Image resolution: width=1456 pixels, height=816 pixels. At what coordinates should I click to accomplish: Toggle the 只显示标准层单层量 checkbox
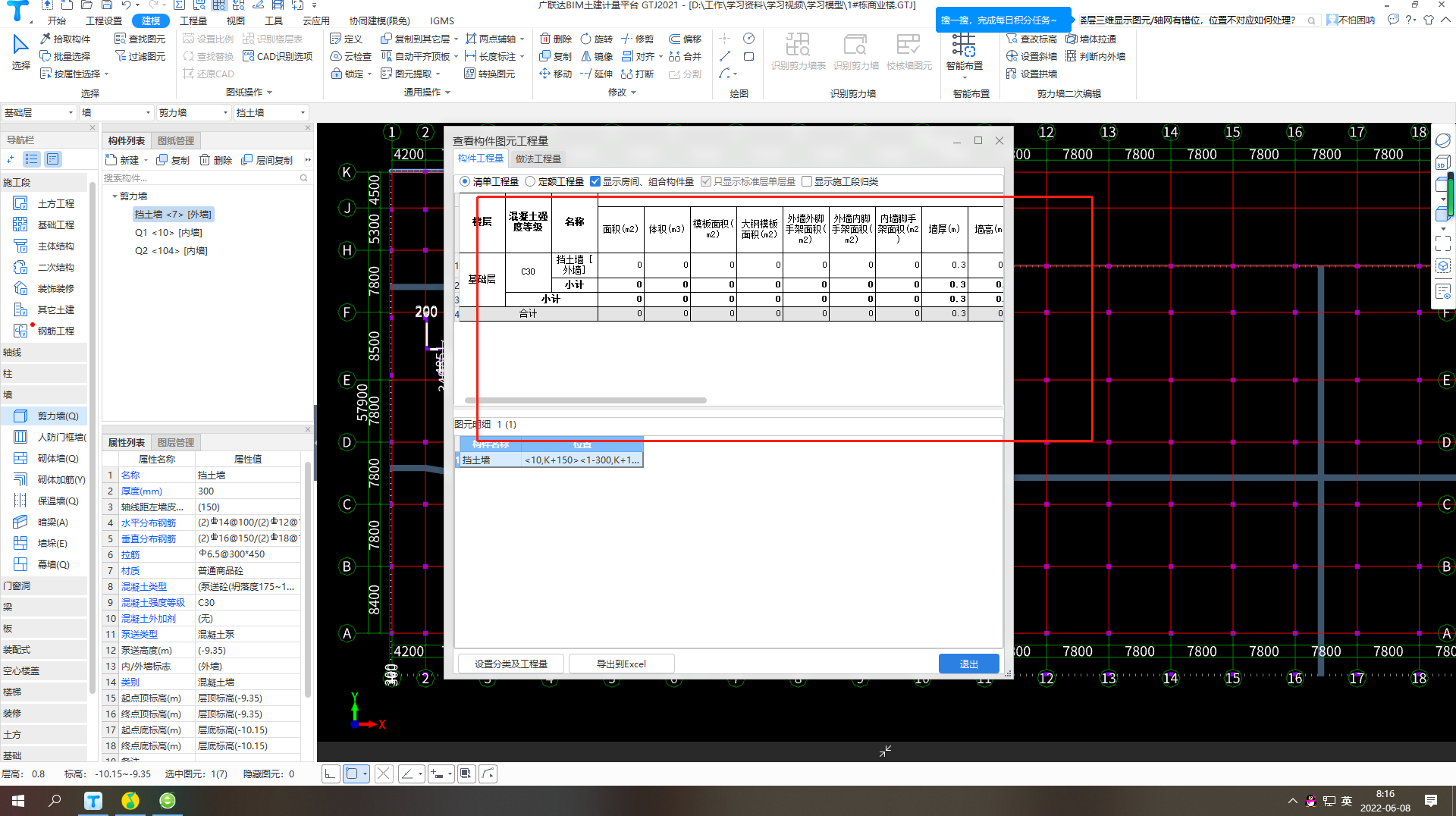(706, 182)
